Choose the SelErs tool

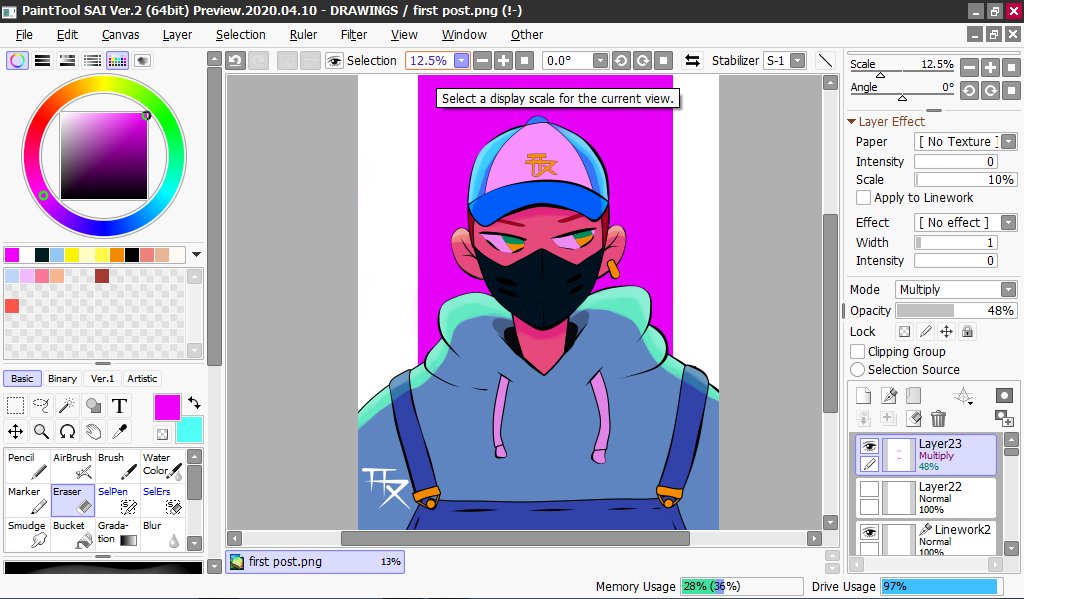pos(162,499)
